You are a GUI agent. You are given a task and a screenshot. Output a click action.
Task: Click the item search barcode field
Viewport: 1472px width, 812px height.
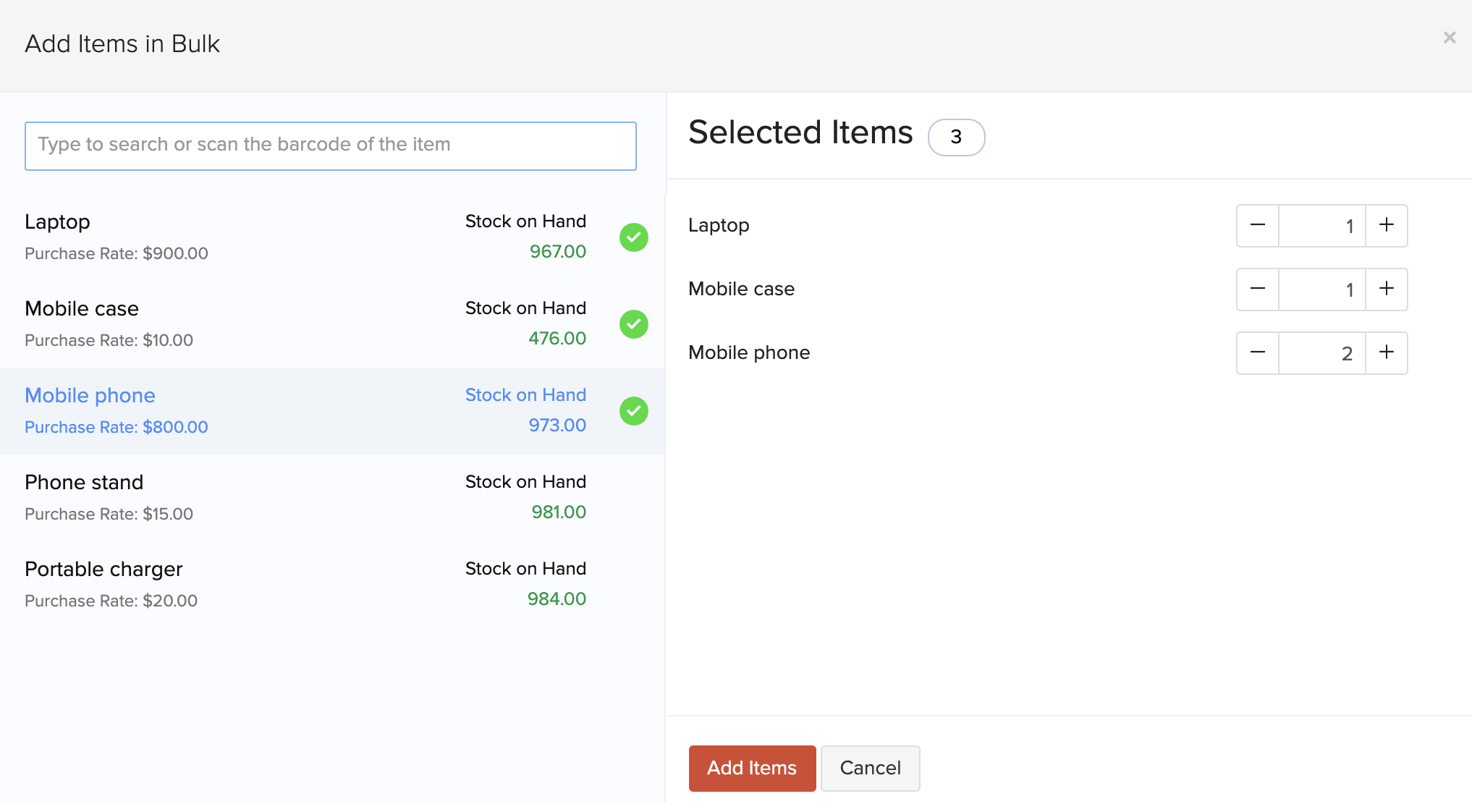(x=331, y=145)
